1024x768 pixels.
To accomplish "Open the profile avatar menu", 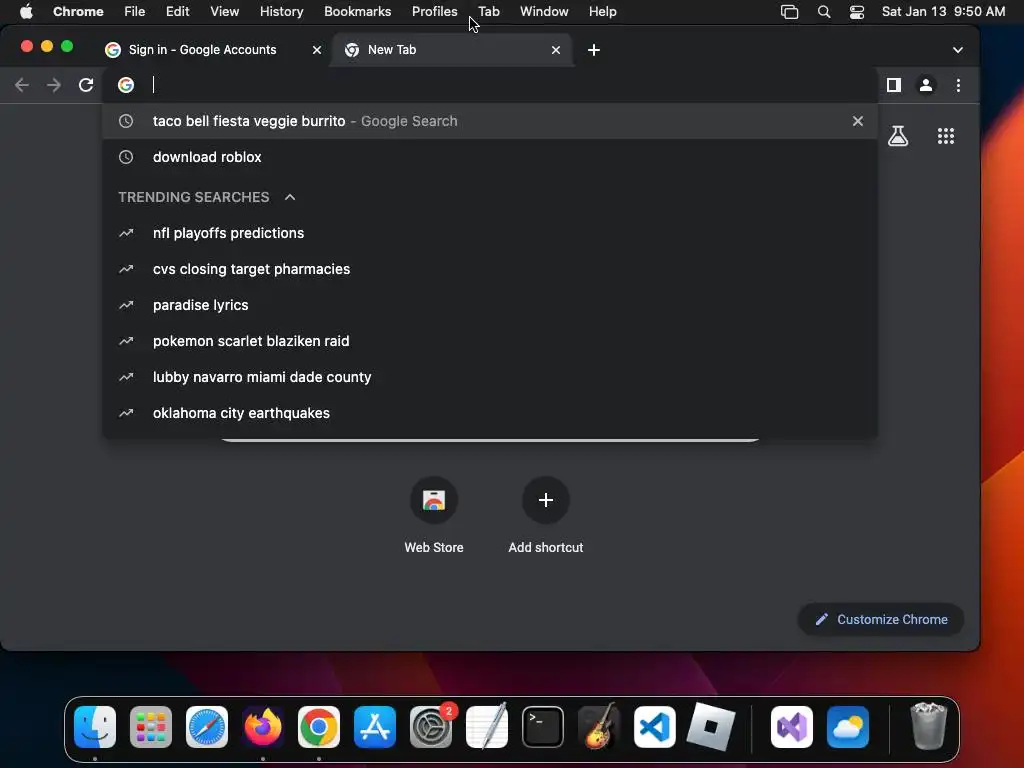I will click(925, 85).
